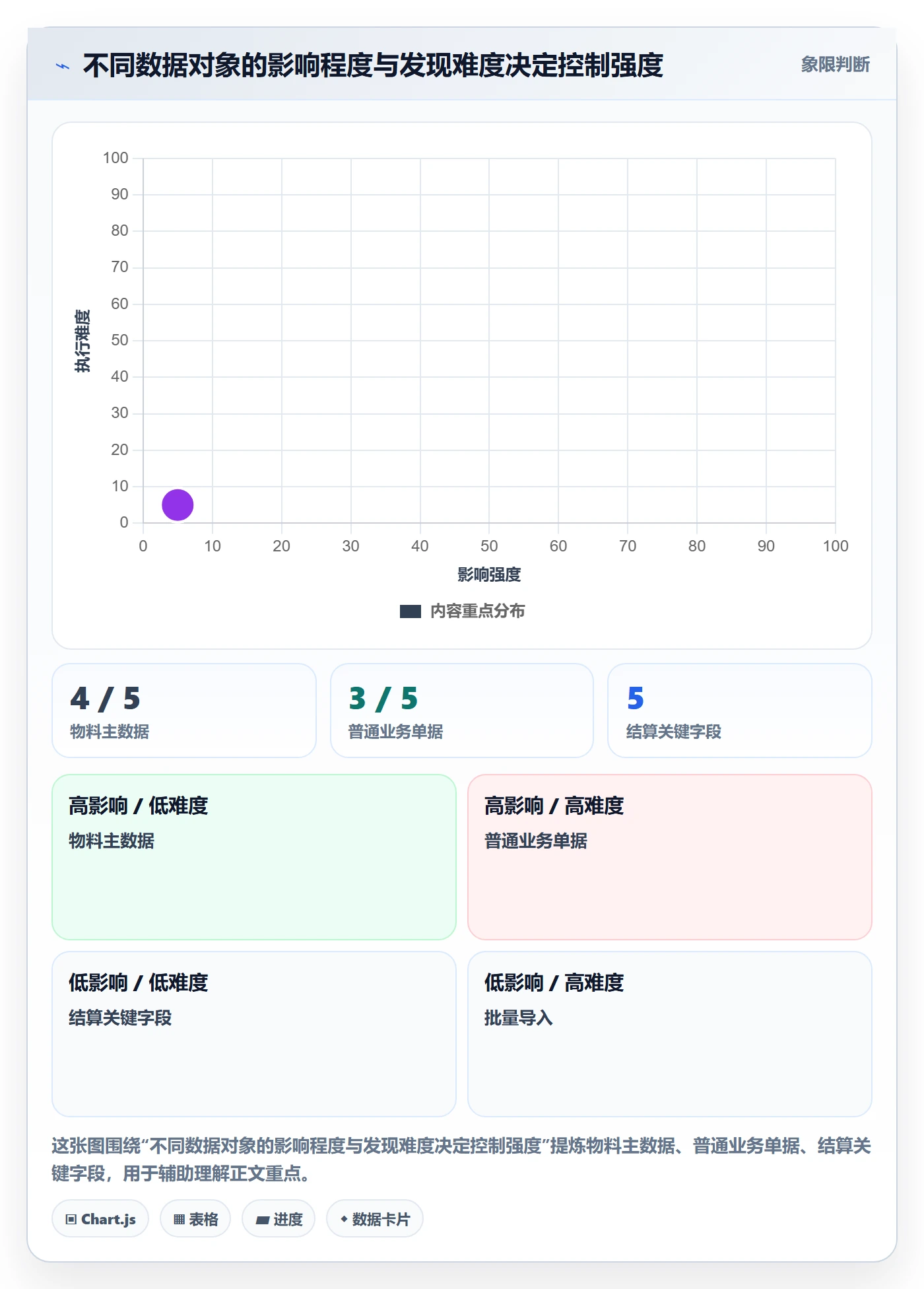Click the 批量导入 text
The image size is (924, 1289).
pos(518,1018)
